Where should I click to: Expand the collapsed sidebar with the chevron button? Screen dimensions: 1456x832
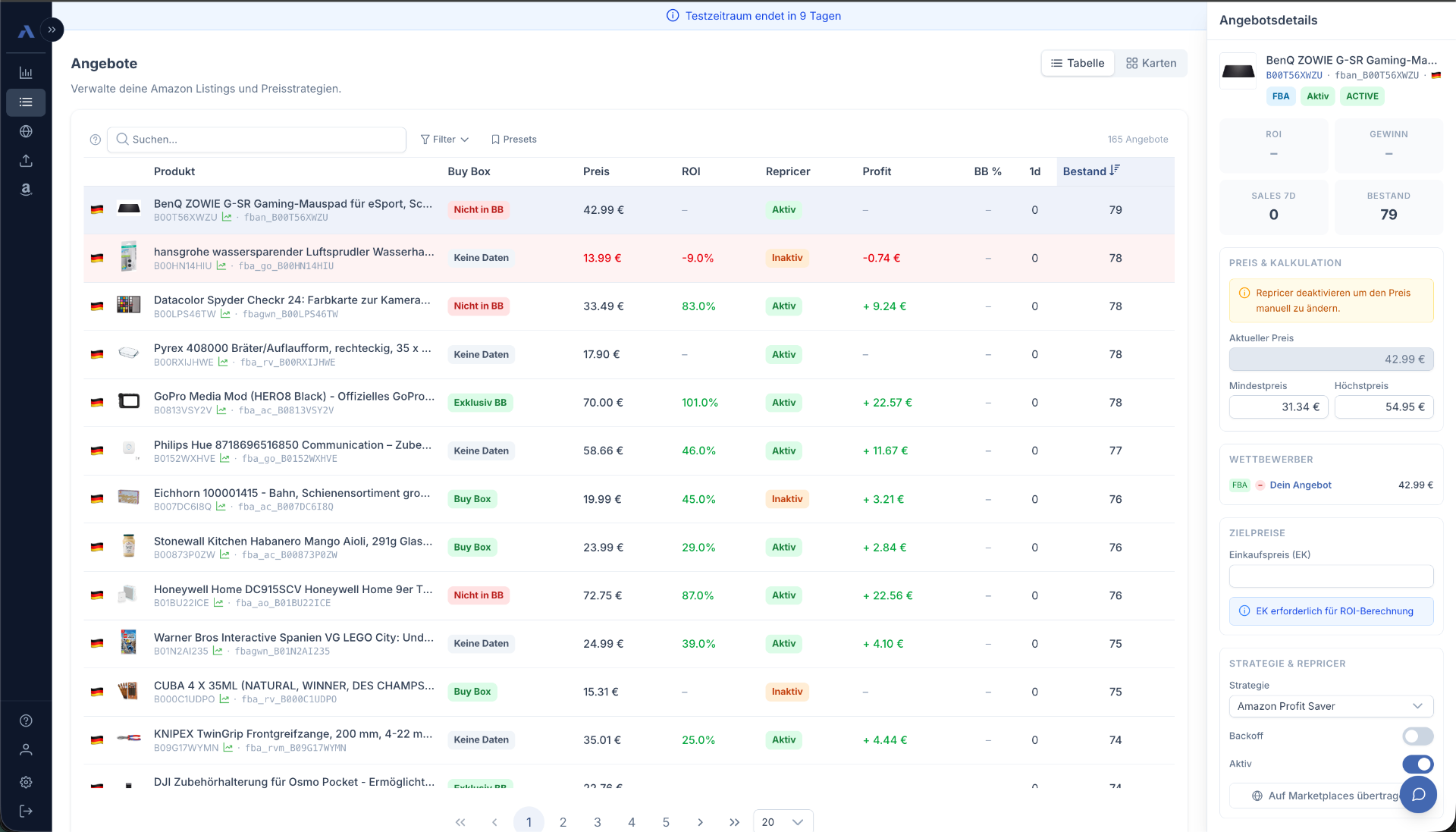click(52, 30)
